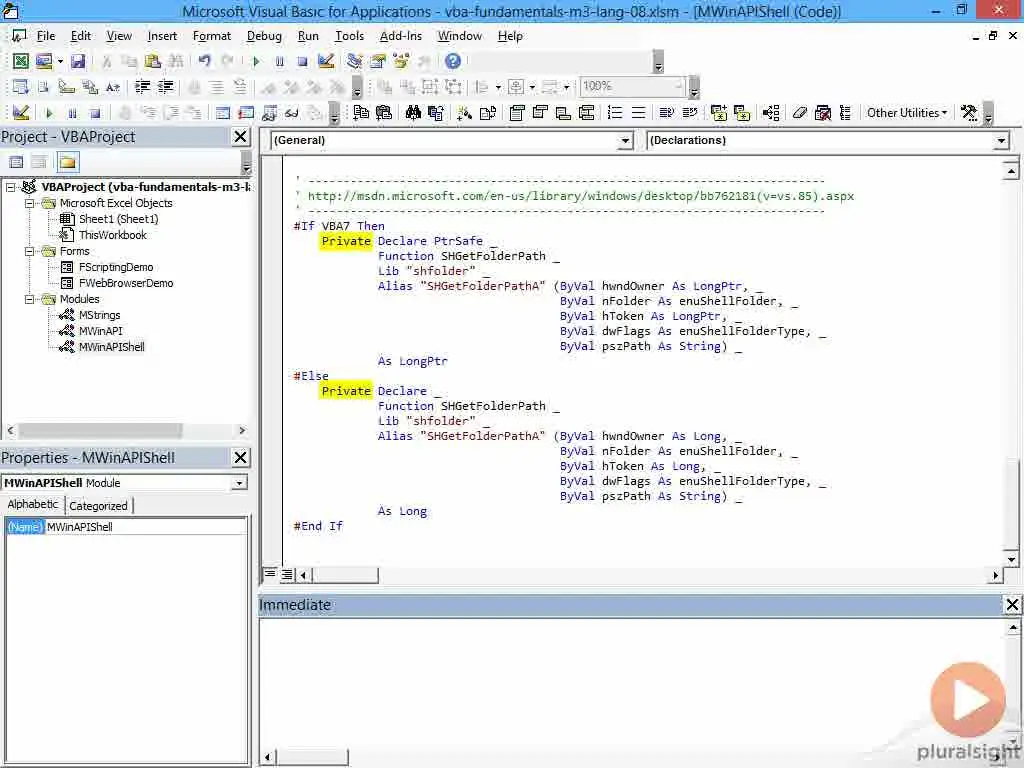Open the Tools menu

click(349, 36)
